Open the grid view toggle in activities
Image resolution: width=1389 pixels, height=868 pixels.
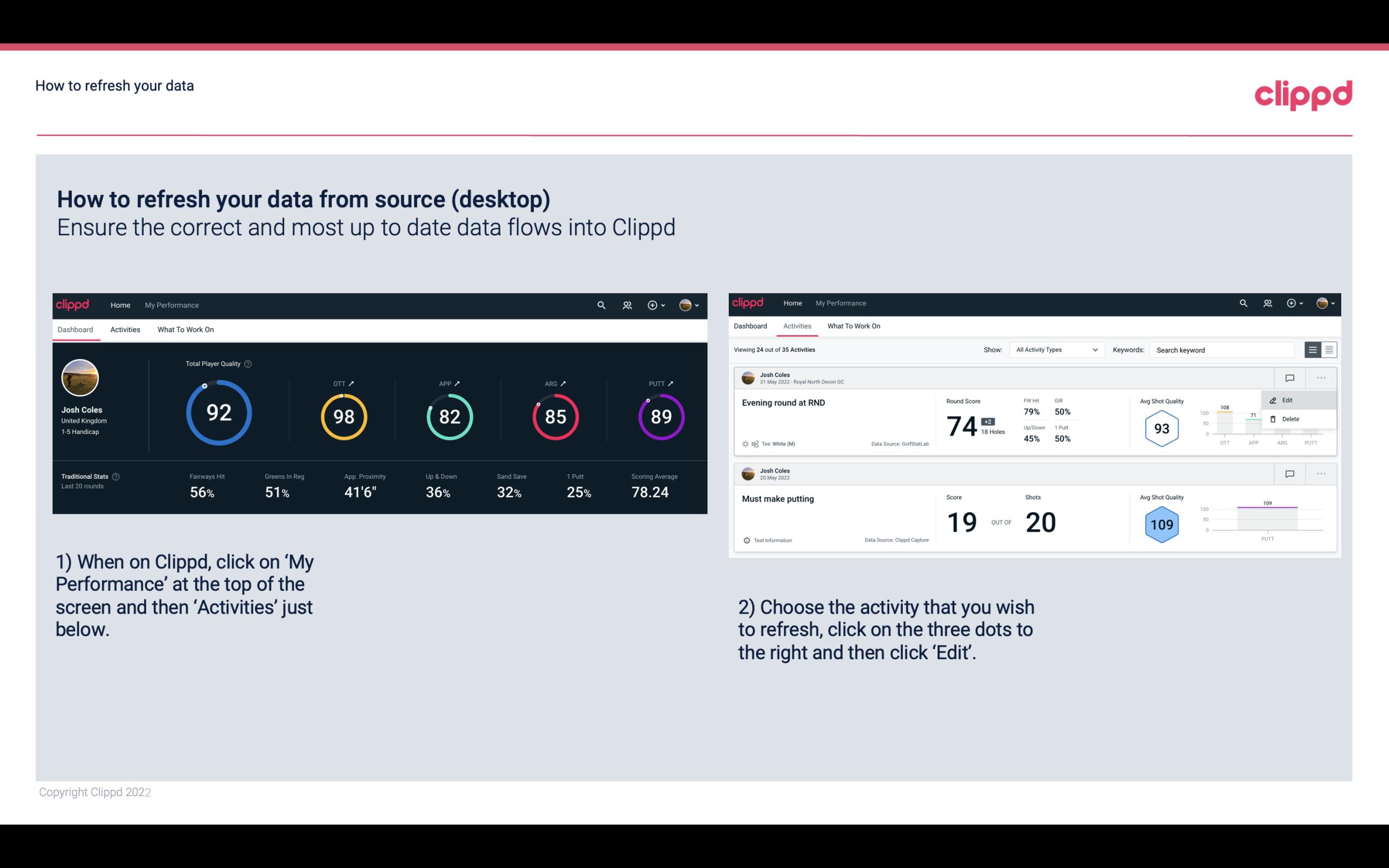pyautogui.click(x=1328, y=349)
